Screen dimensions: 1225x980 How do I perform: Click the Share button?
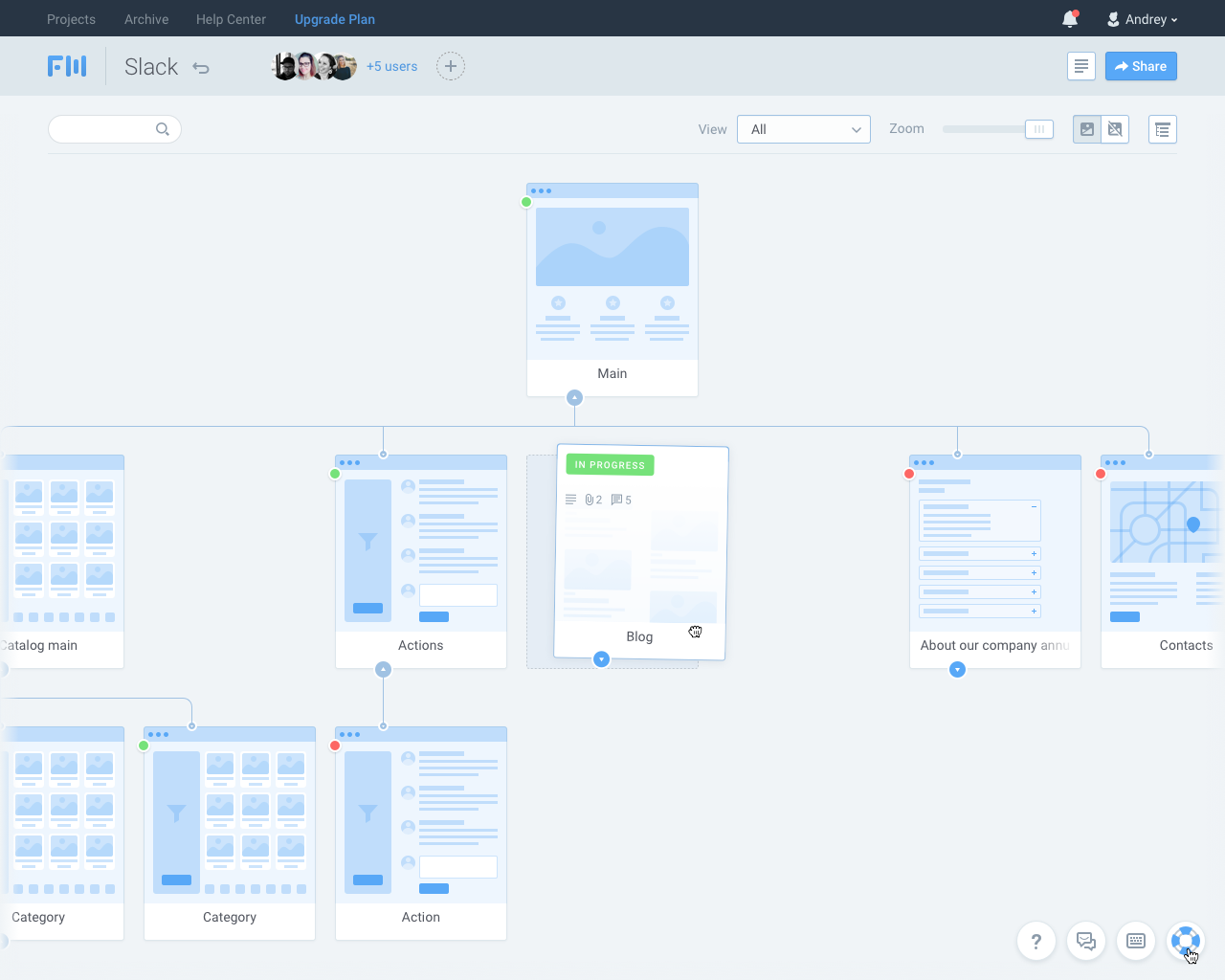click(1141, 66)
